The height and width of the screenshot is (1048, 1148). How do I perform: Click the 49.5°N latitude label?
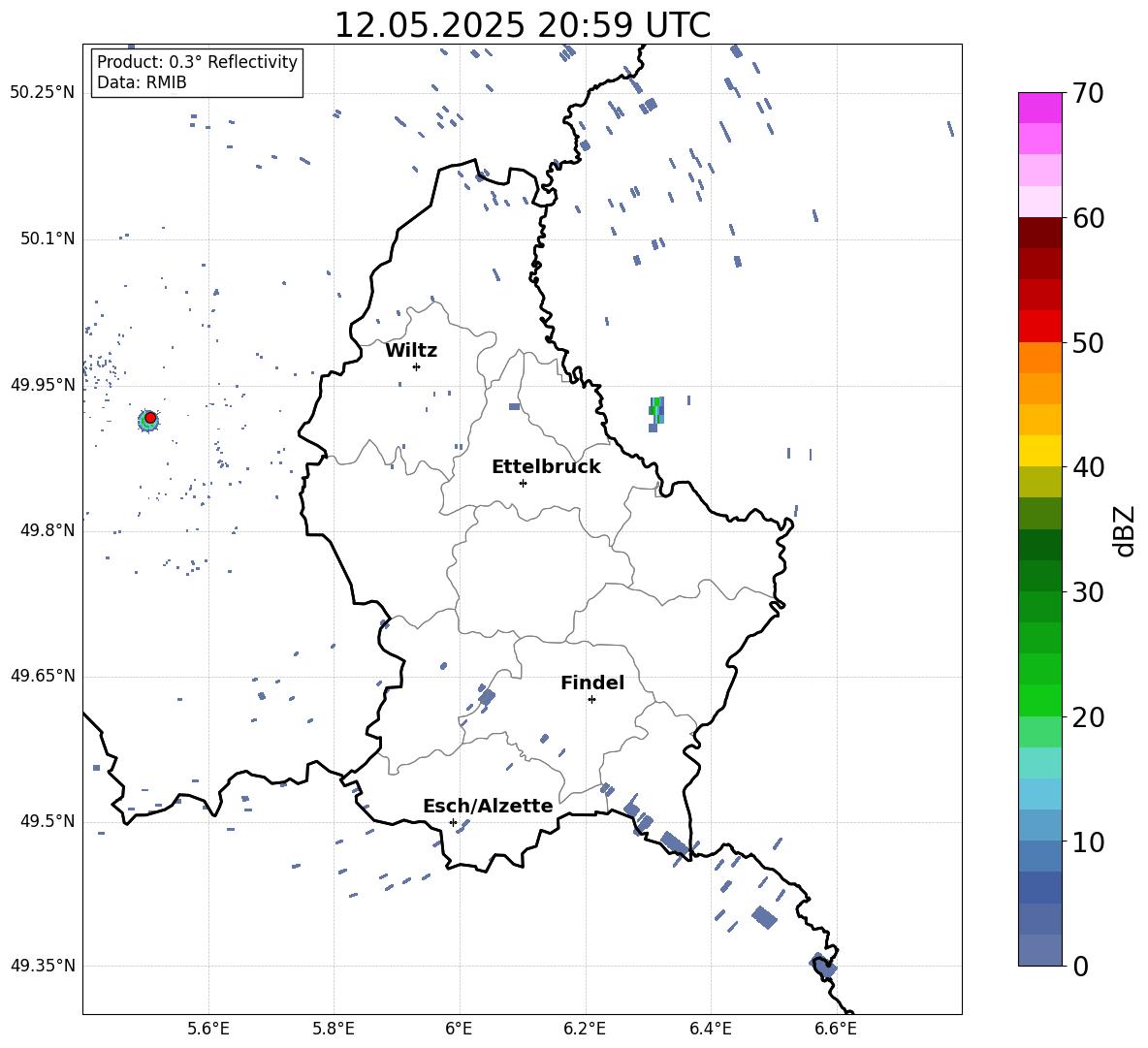click(x=46, y=822)
